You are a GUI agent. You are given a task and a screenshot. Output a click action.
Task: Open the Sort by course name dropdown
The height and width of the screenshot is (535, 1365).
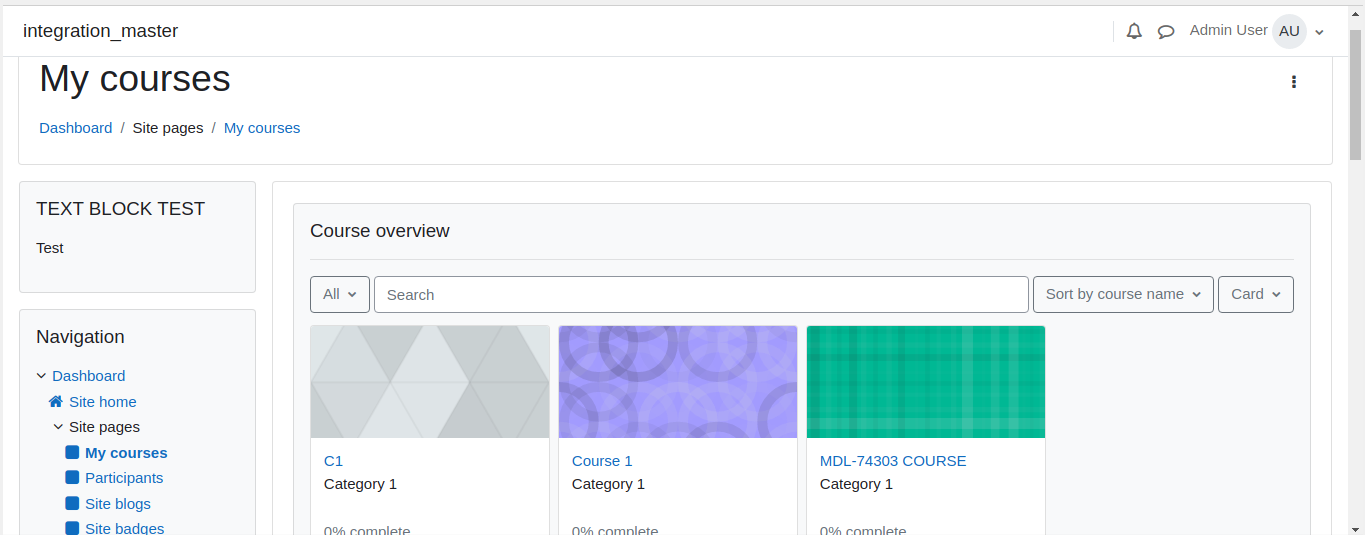1123,294
